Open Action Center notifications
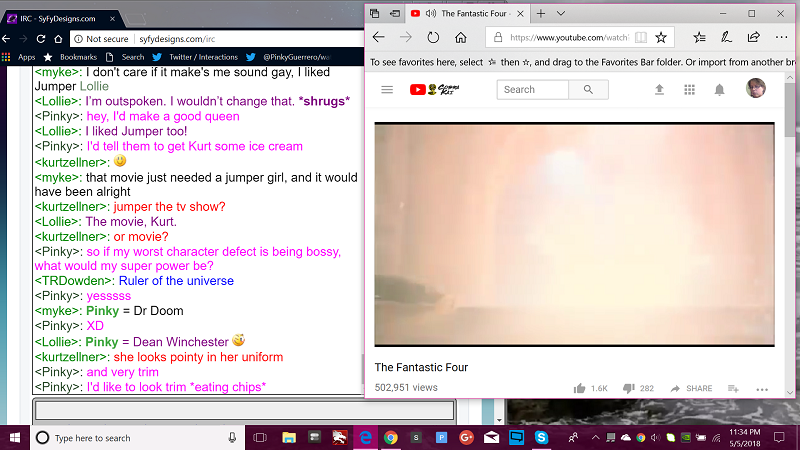 (x=779, y=438)
